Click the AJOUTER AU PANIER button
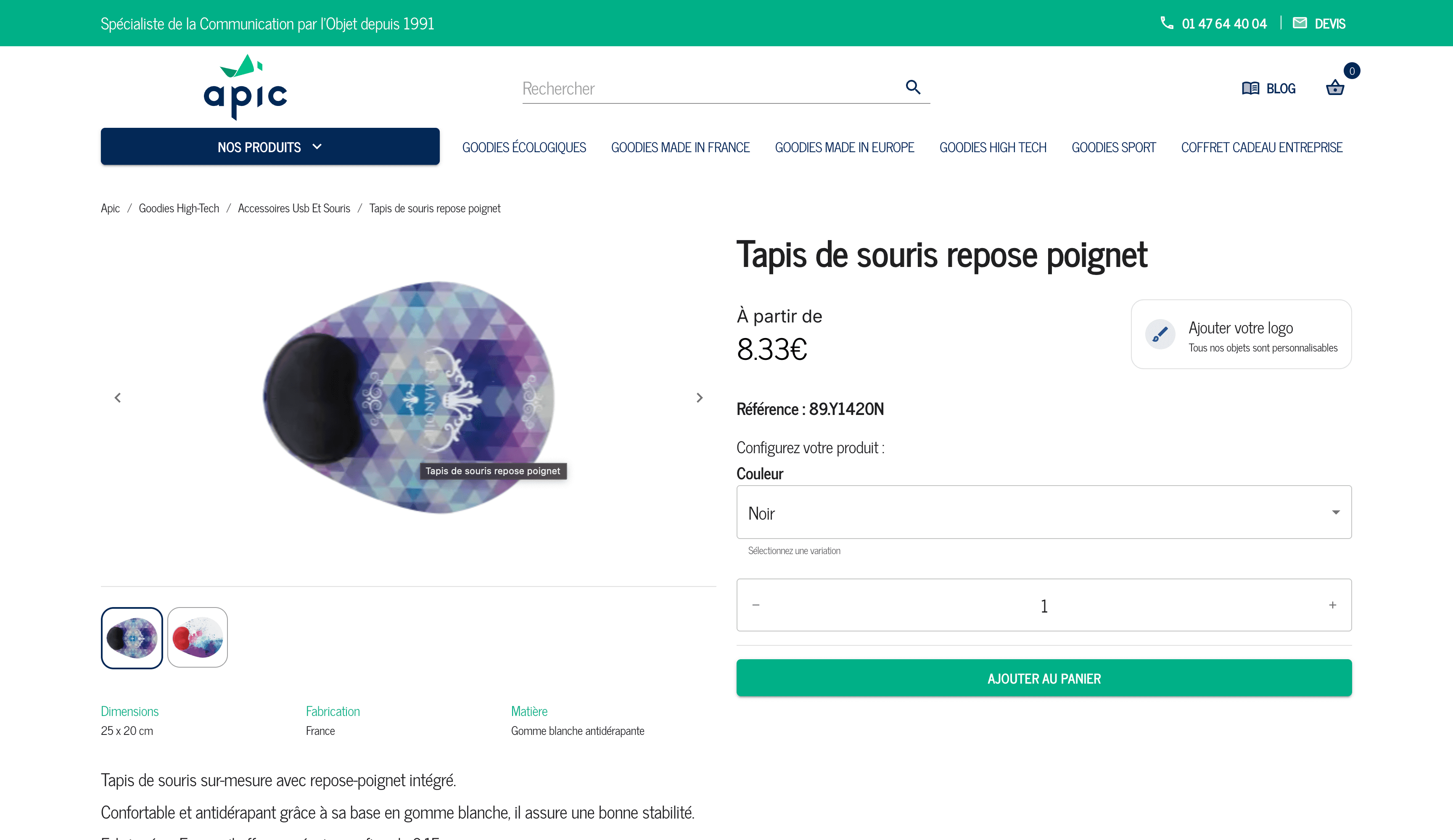 (1044, 678)
